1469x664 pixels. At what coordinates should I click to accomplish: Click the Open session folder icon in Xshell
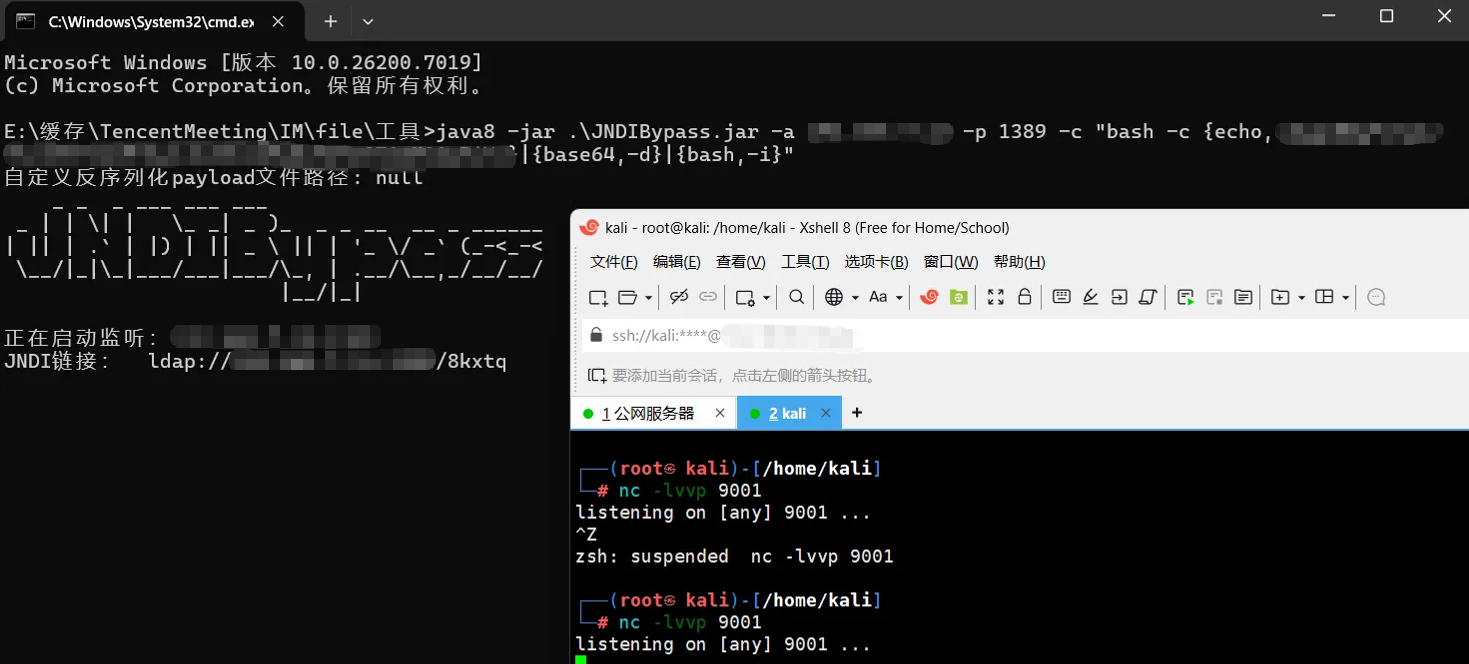tap(628, 297)
